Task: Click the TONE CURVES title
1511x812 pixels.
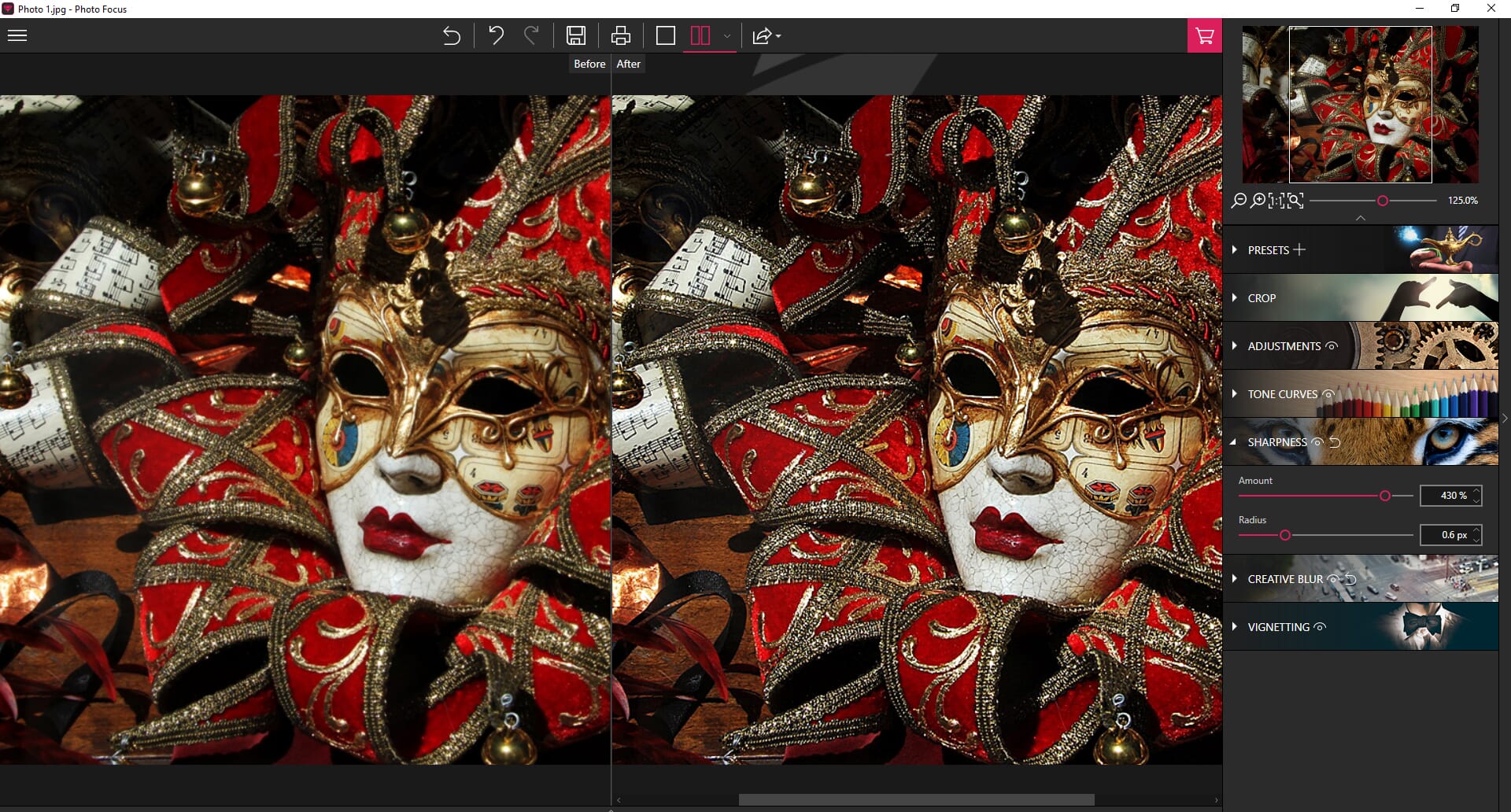Action: [x=1282, y=394]
